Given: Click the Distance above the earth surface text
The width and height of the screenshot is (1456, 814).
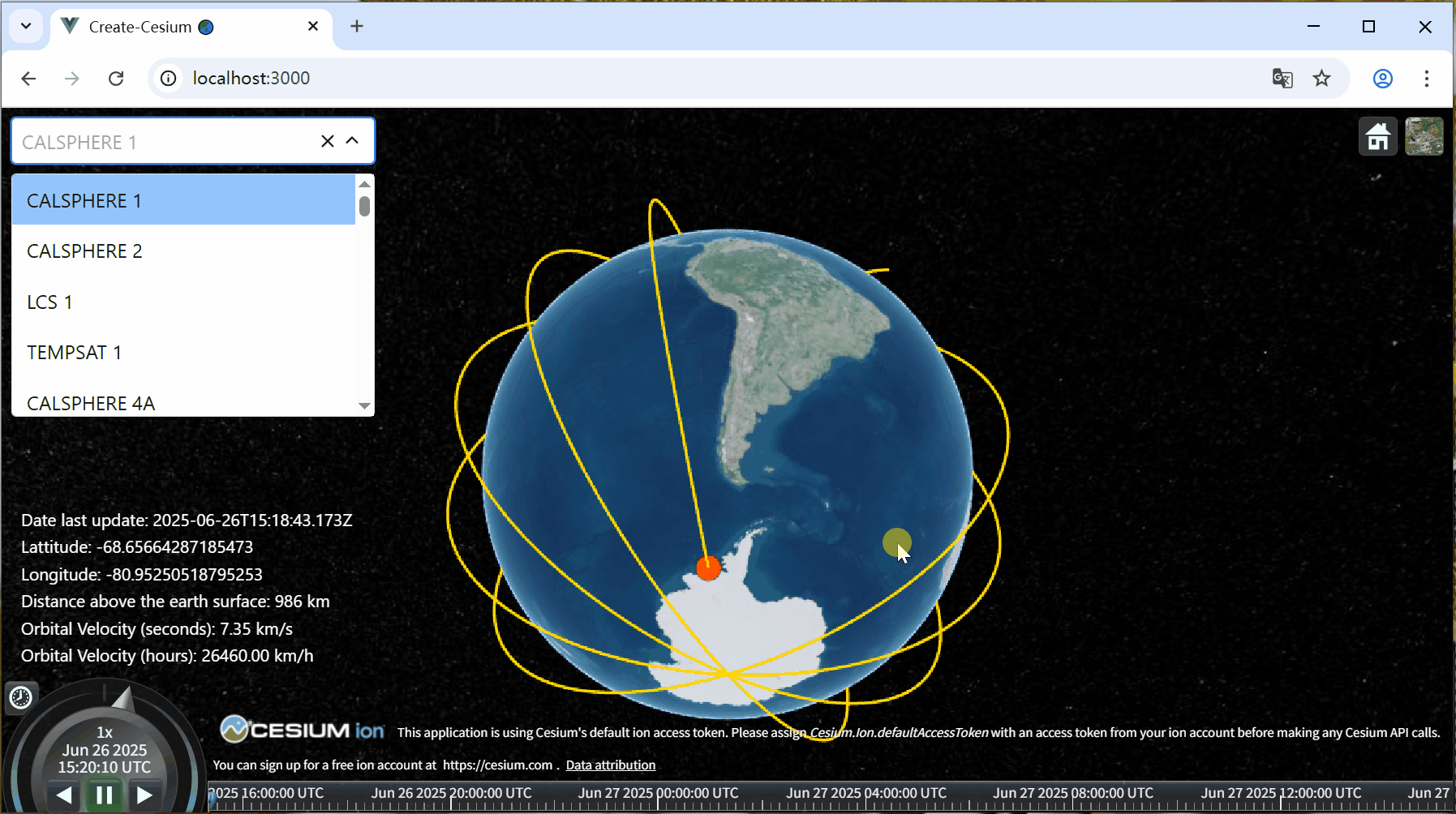Looking at the screenshot, I should (x=175, y=602).
